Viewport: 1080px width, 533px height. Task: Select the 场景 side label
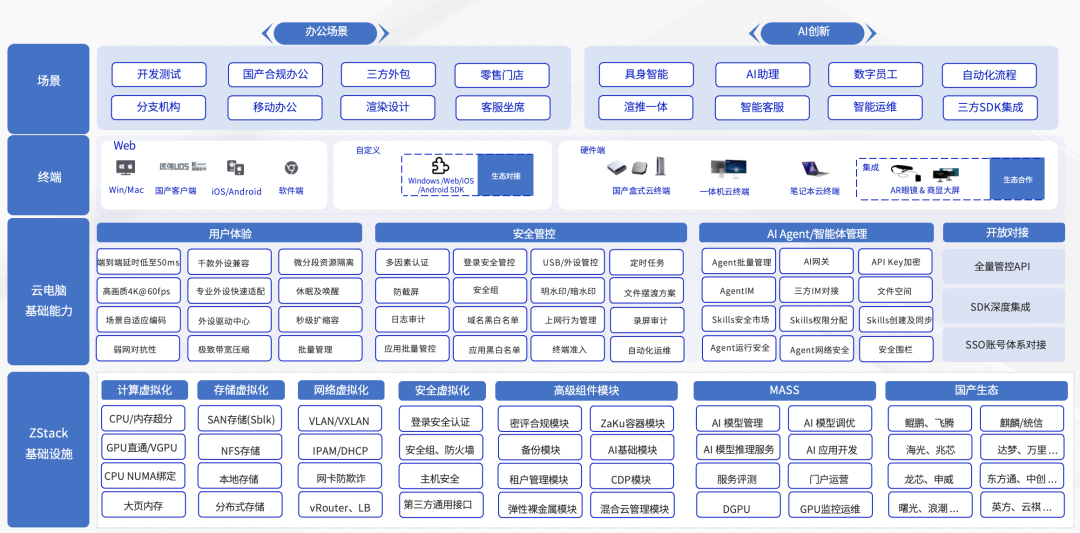[49, 89]
